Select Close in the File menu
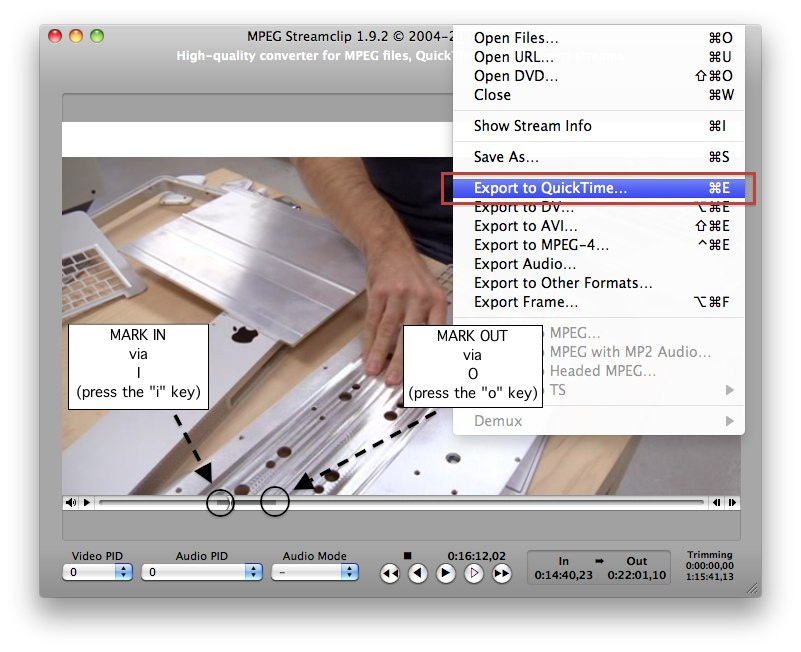 coord(599,95)
